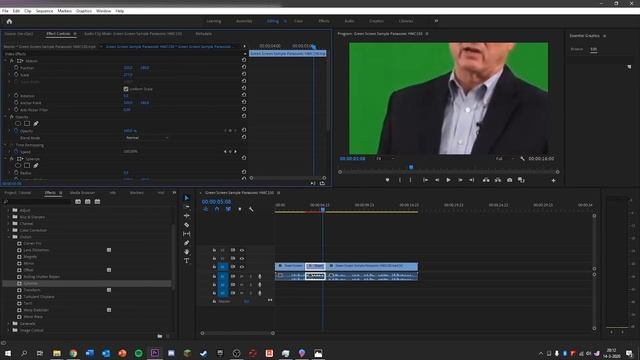The width and height of the screenshot is (640, 360).
Task: Toggle animation stopwatch for Scale
Action: pyautogui.click(x=16, y=75)
